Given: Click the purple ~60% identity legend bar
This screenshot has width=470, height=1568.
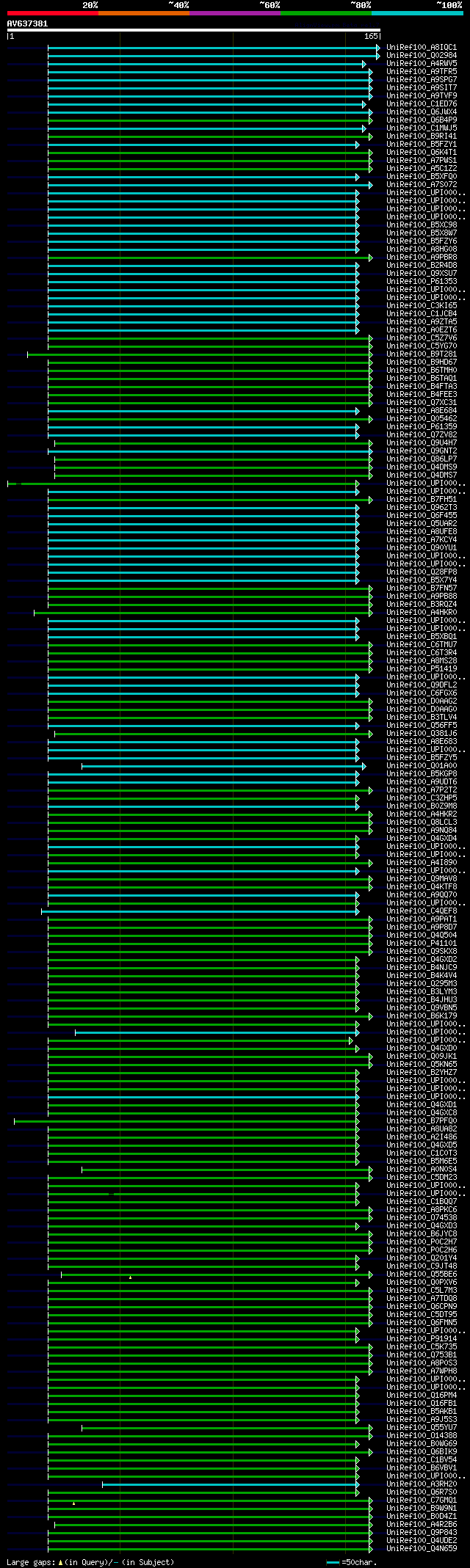Looking at the screenshot, I should pyautogui.click(x=234, y=13).
